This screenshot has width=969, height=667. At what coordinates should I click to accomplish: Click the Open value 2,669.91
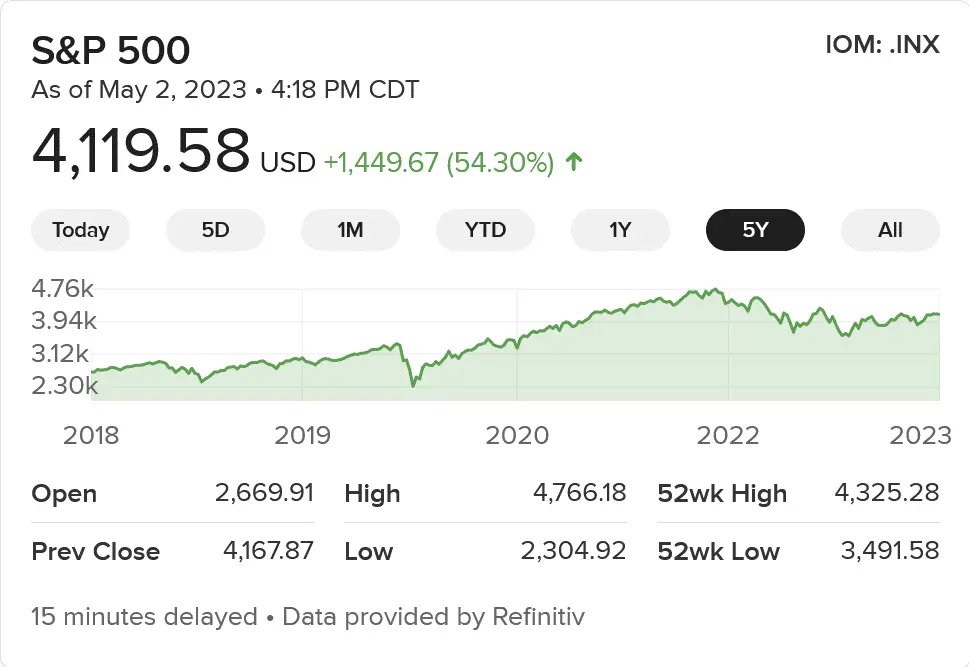(x=264, y=493)
